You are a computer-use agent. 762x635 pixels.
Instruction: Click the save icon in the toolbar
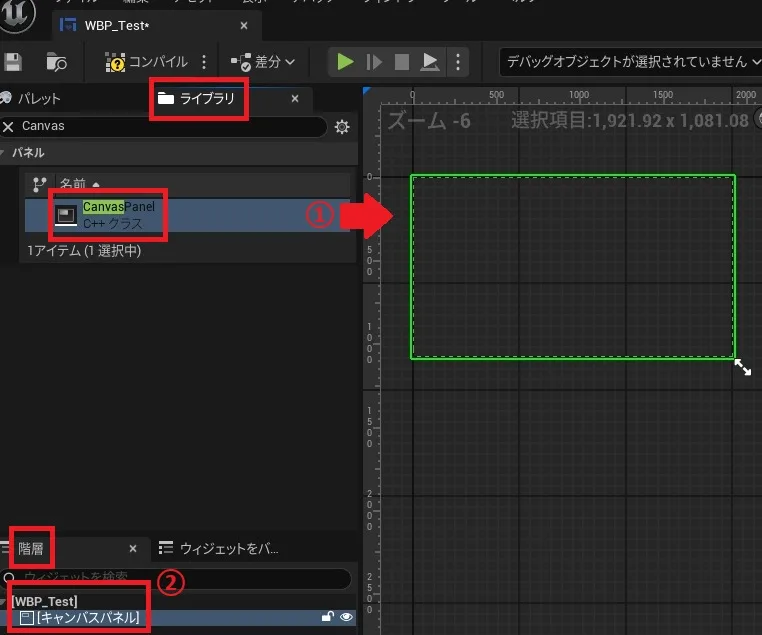tap(13, 62)
